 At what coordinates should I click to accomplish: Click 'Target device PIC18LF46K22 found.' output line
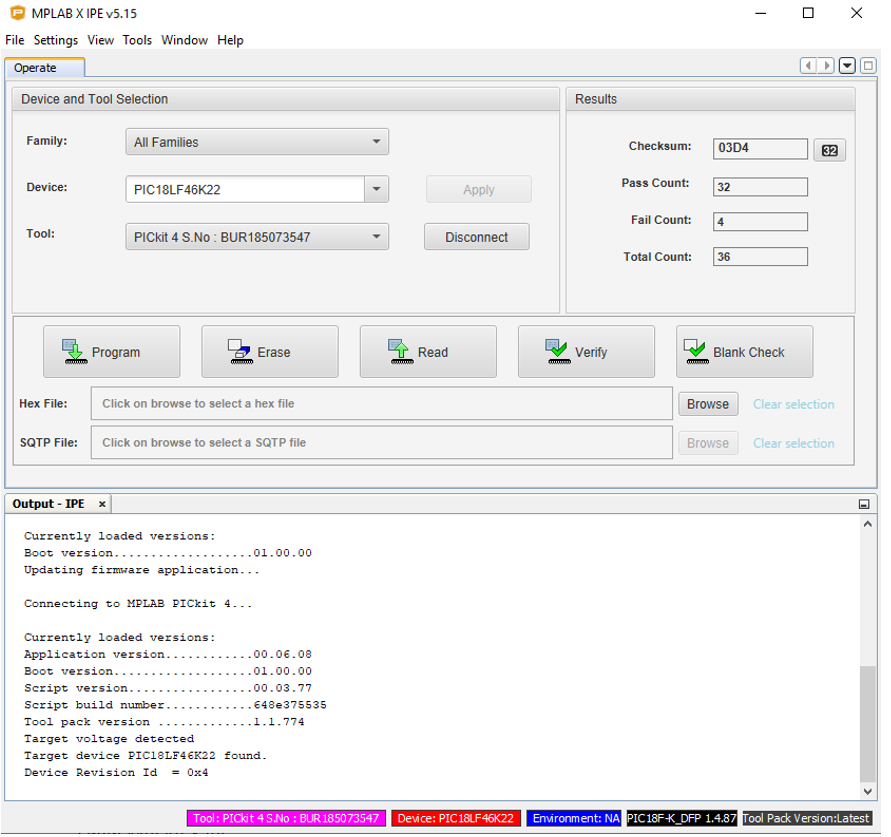click(x=145, y=755)
